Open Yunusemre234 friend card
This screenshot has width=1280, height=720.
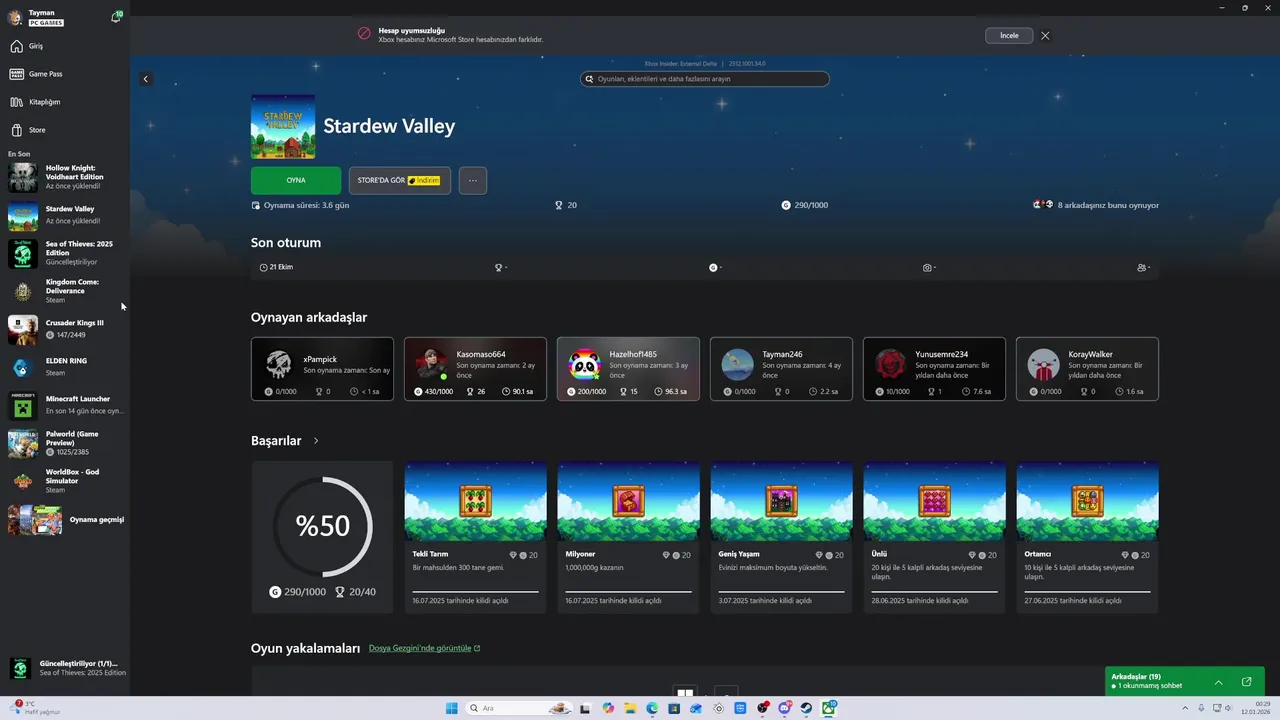pos(934,369)
